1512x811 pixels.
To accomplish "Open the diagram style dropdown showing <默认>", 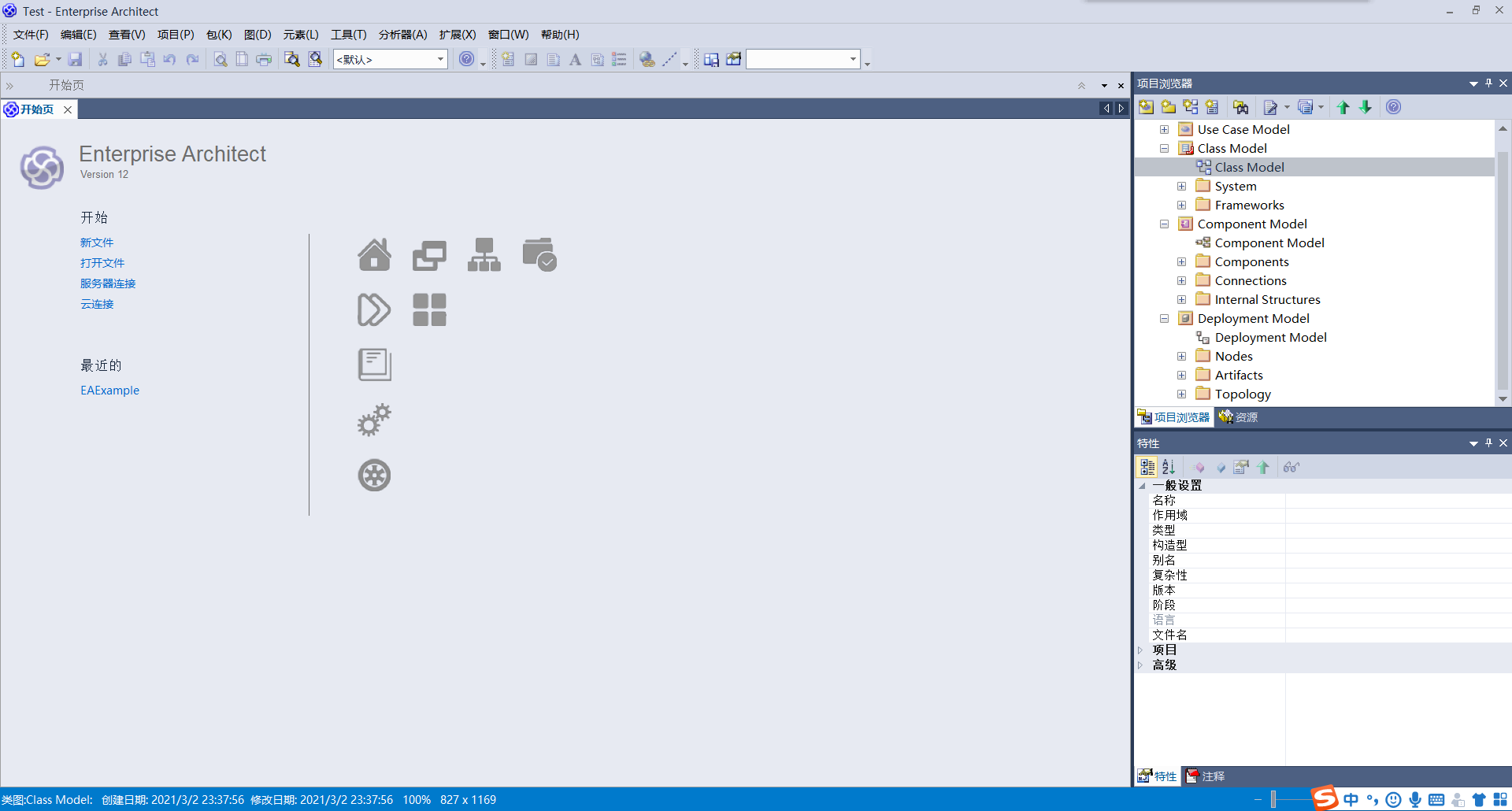I will (441, 59).
